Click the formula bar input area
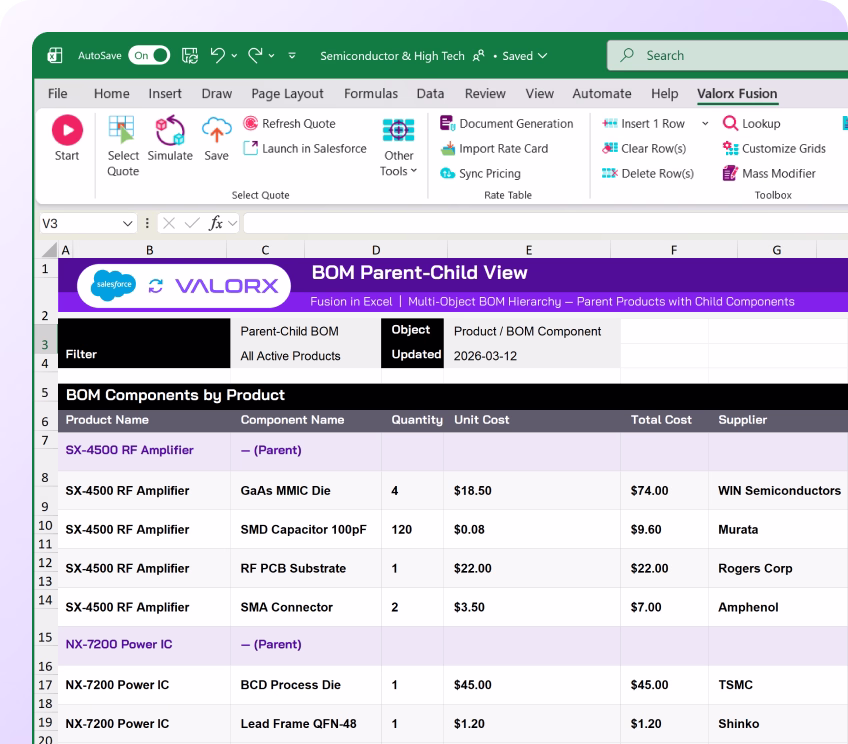This screenshot has height=744, width=848. coord(546,223)
